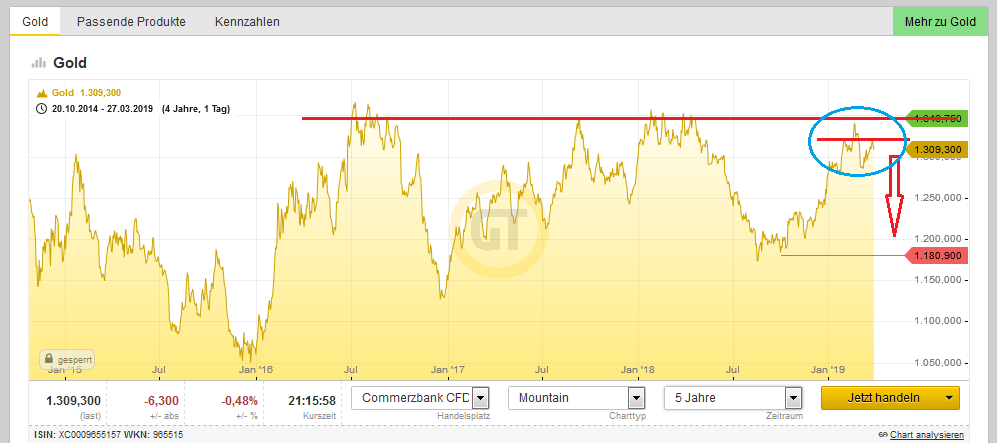Click the mountain icon in the Gold legend
Screen dimensions: 997x443
43,93
